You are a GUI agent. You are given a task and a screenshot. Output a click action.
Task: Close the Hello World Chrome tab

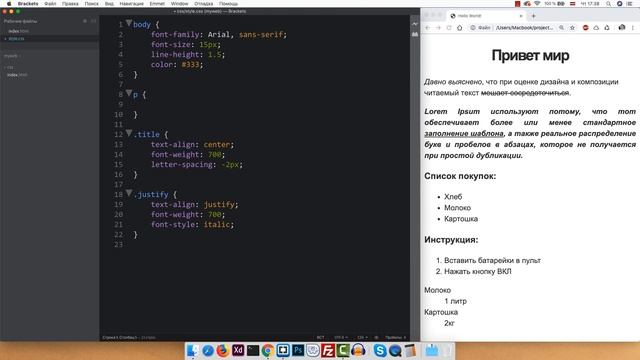(x=521, y=16)
